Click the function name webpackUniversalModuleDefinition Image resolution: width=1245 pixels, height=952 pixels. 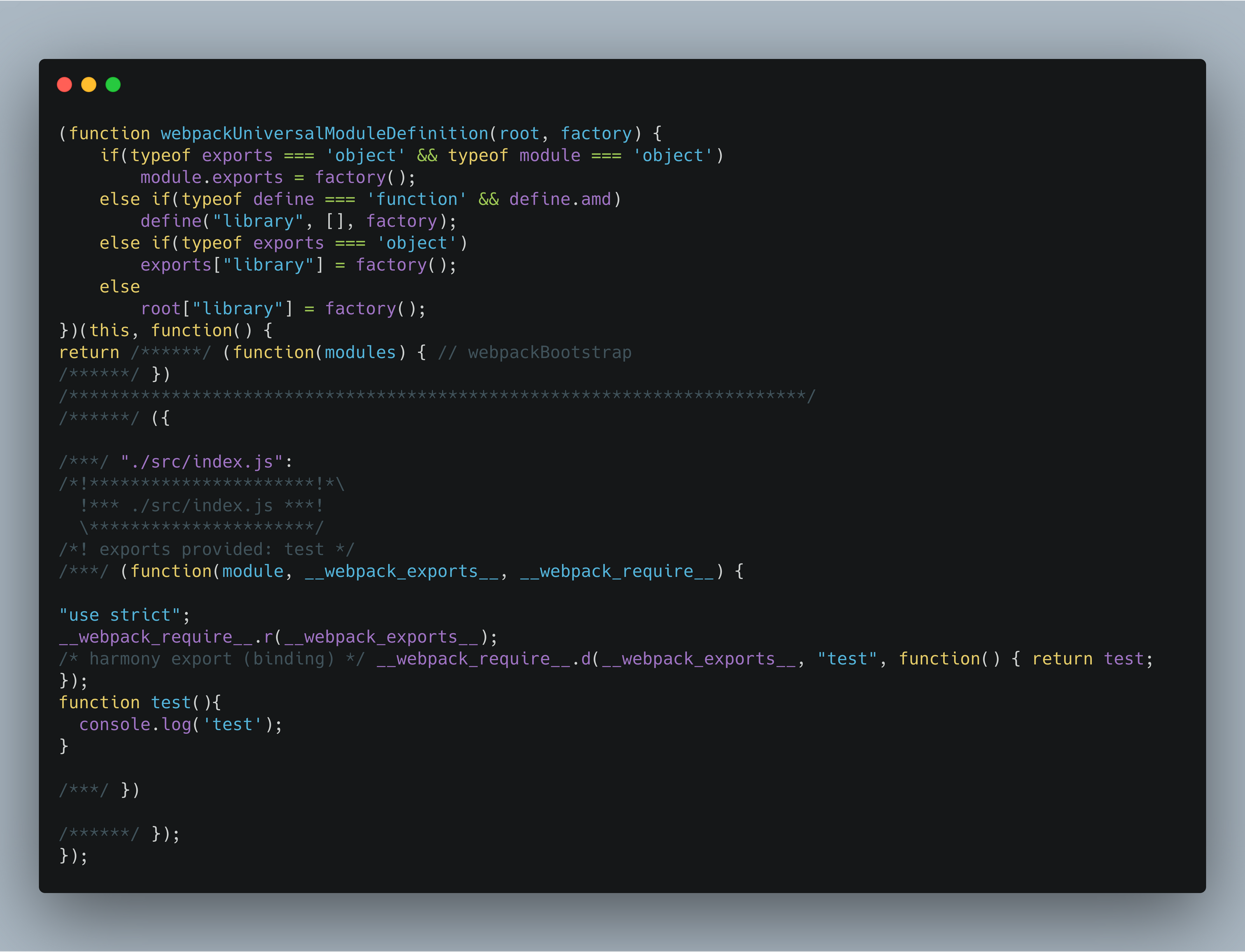point(324,134)
